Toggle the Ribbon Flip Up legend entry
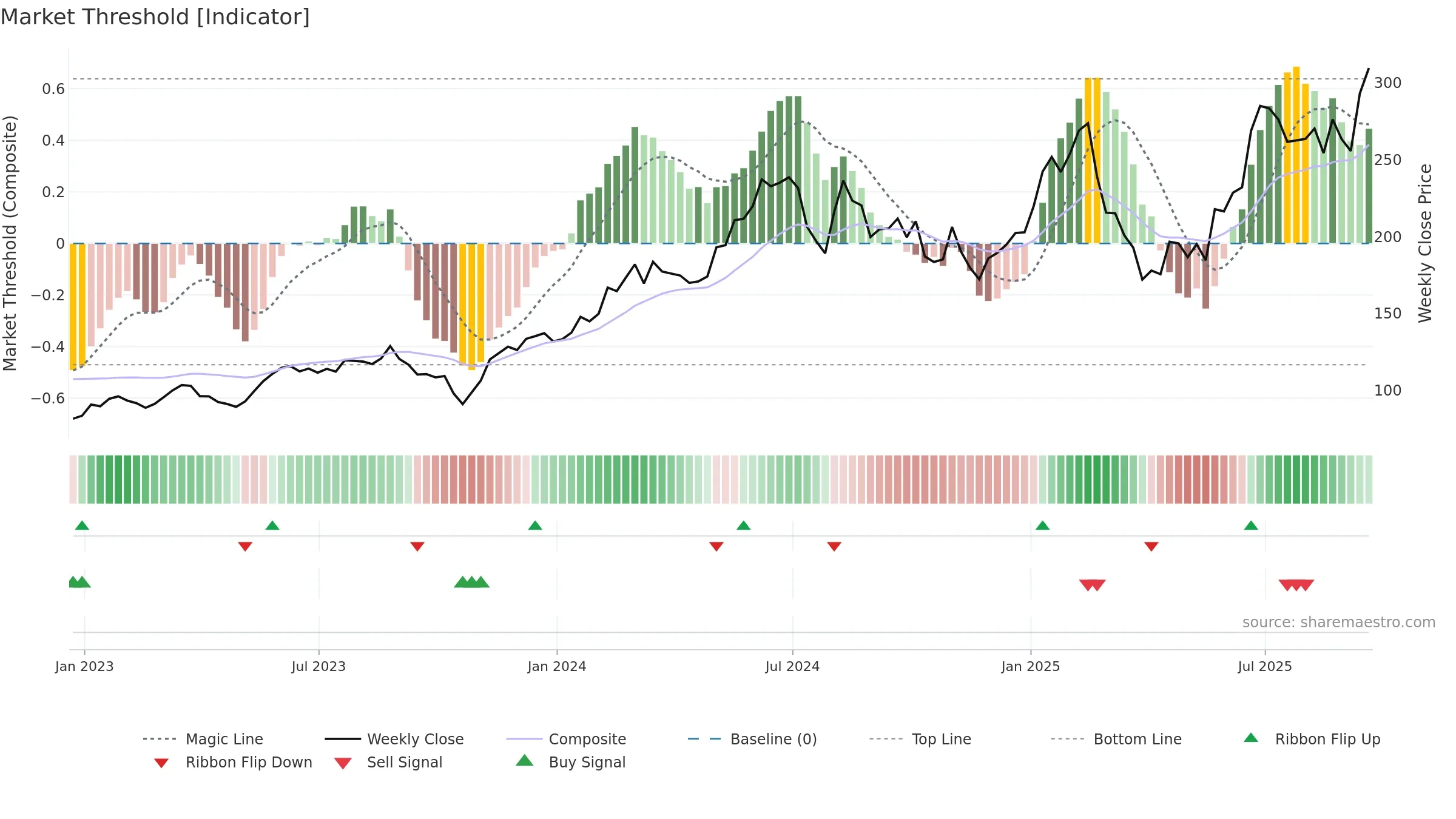The image size is (1456, 819). coord(1312,739)
